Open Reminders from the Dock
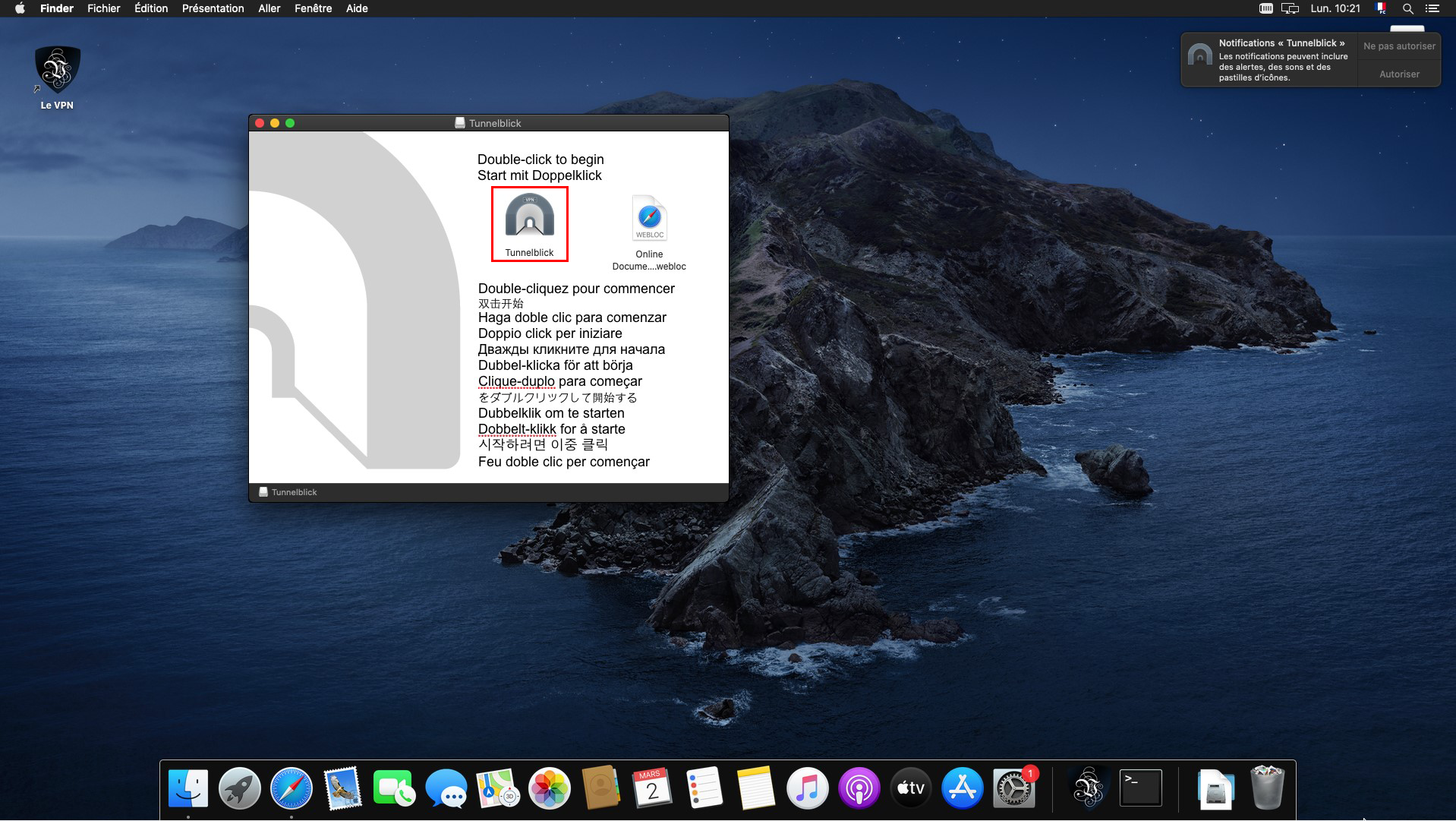Viewport: 1456px width, 821px height. (704, 788)
